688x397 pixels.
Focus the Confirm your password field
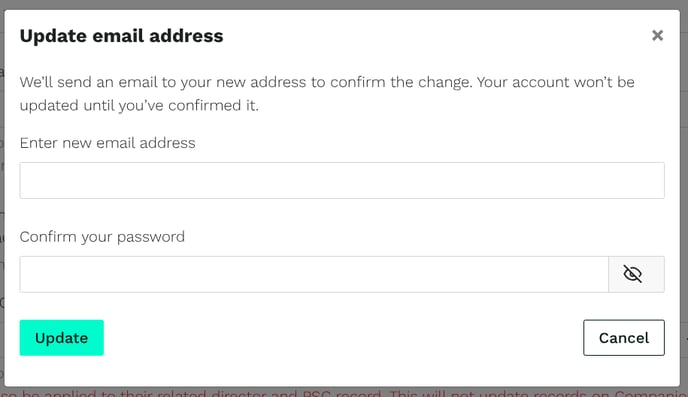pyautogui.click(x=314, y=274)
